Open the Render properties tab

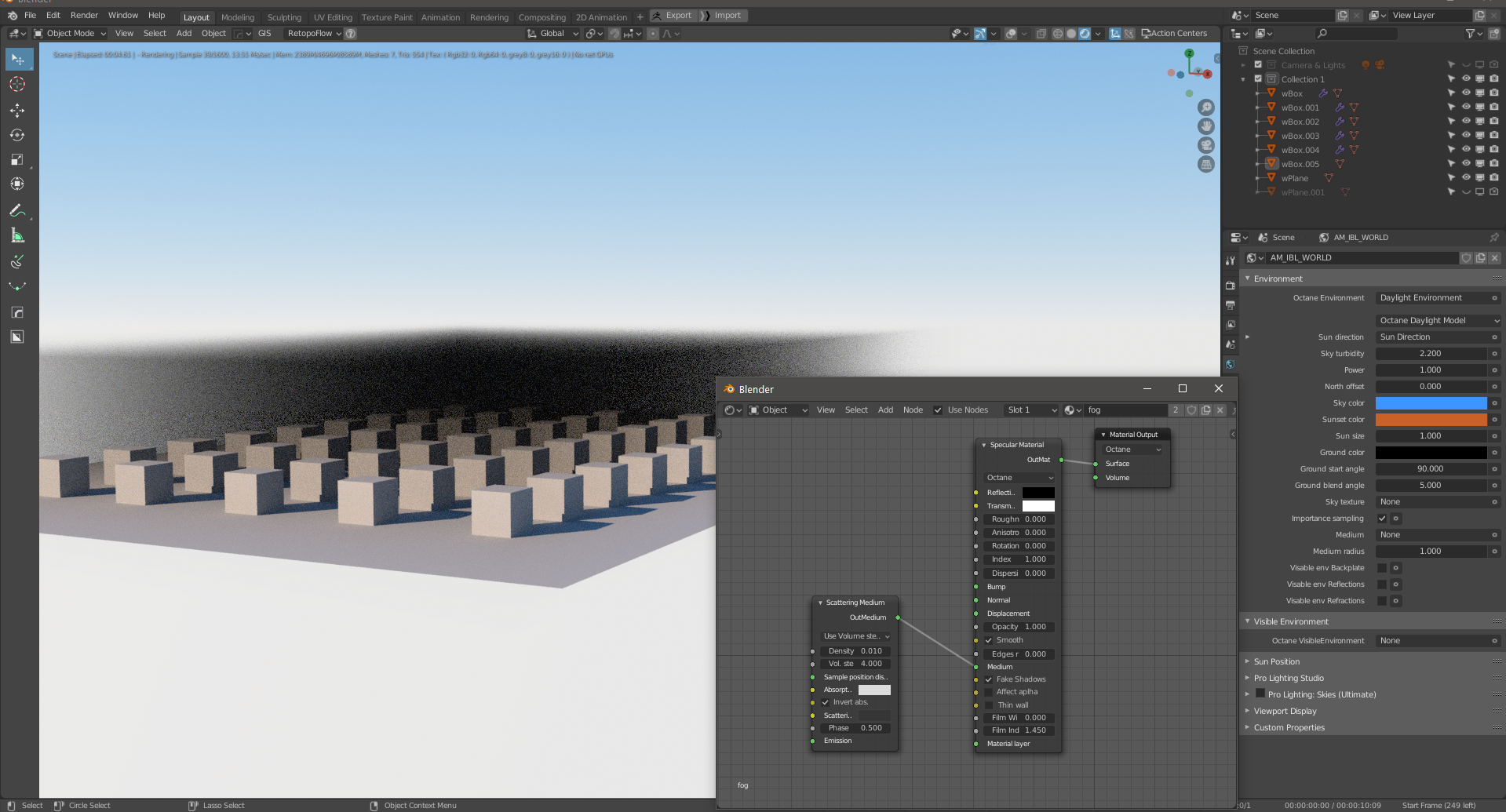tap(1231, 286)
